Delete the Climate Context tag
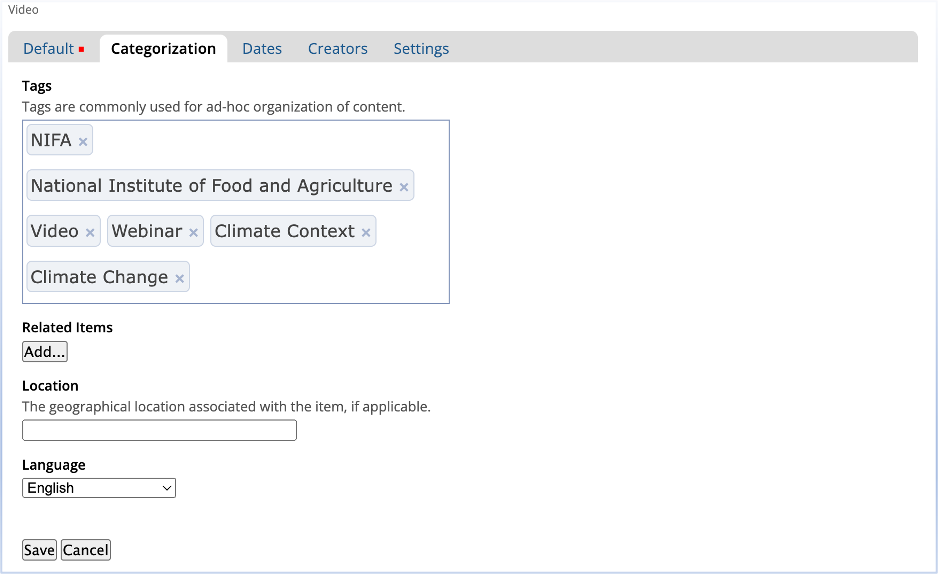This screenshot has width=938, height=574. 366,233
